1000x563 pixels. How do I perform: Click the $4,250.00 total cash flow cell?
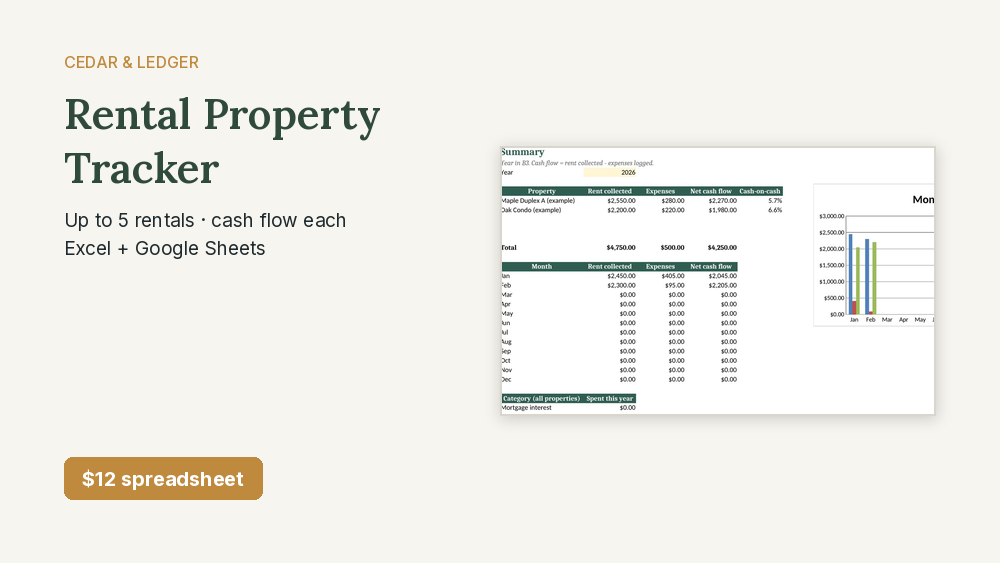[x=722, y=247]
